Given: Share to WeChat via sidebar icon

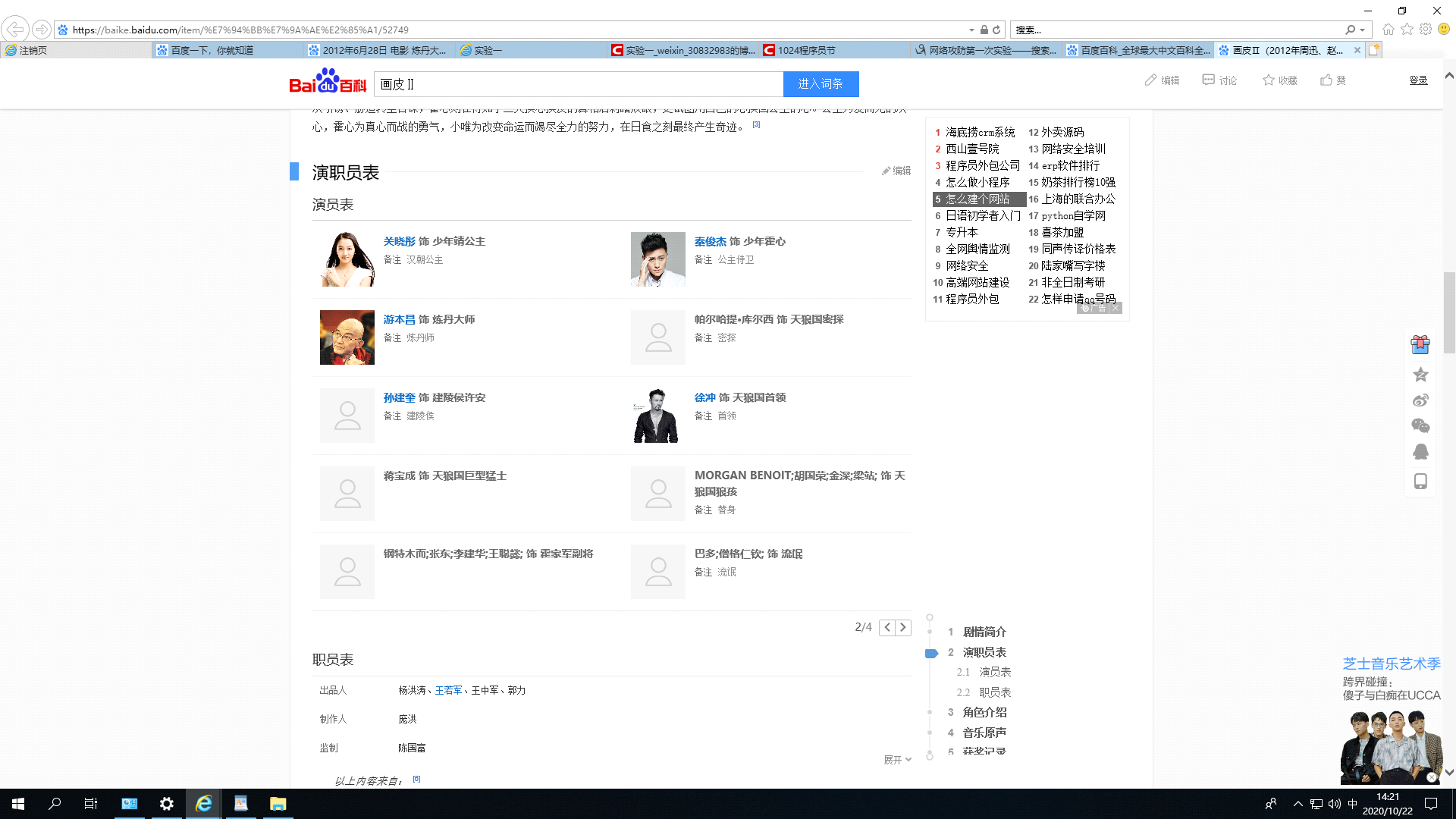Looking at the screenshot, I should tap(1420, 426).
